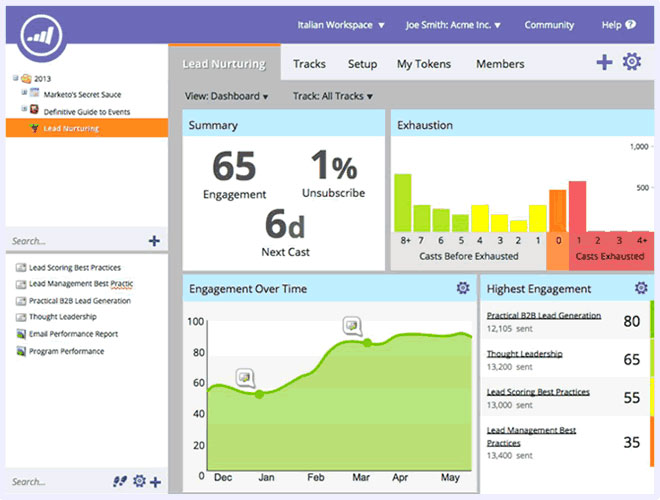Click the score 80 in Highest Engagement
This screenshot has height=500, width=660.
631,321
